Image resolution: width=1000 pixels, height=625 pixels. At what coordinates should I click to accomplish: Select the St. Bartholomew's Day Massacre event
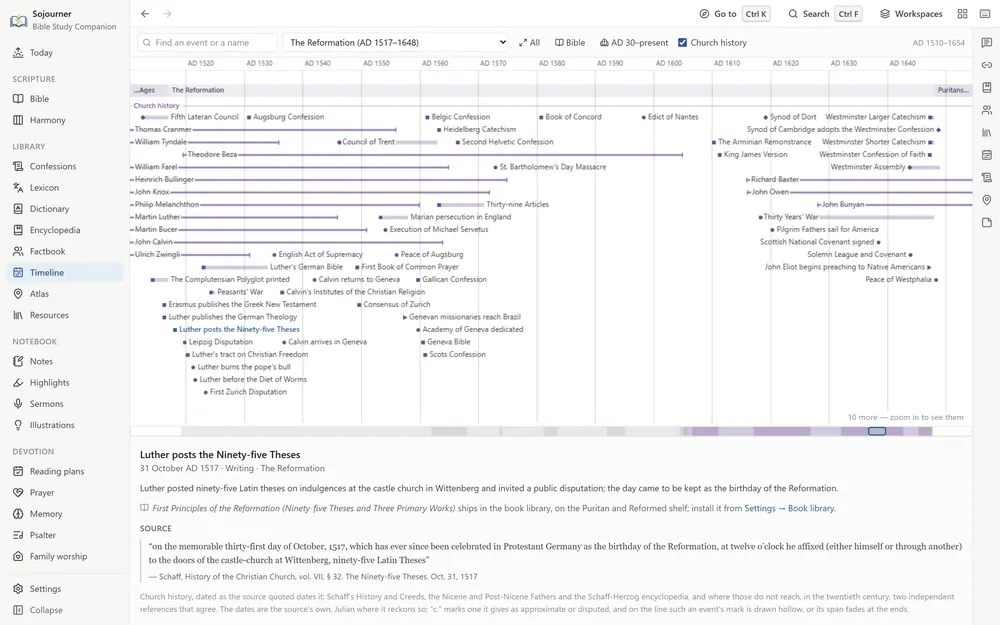click(x=550, y=167)
